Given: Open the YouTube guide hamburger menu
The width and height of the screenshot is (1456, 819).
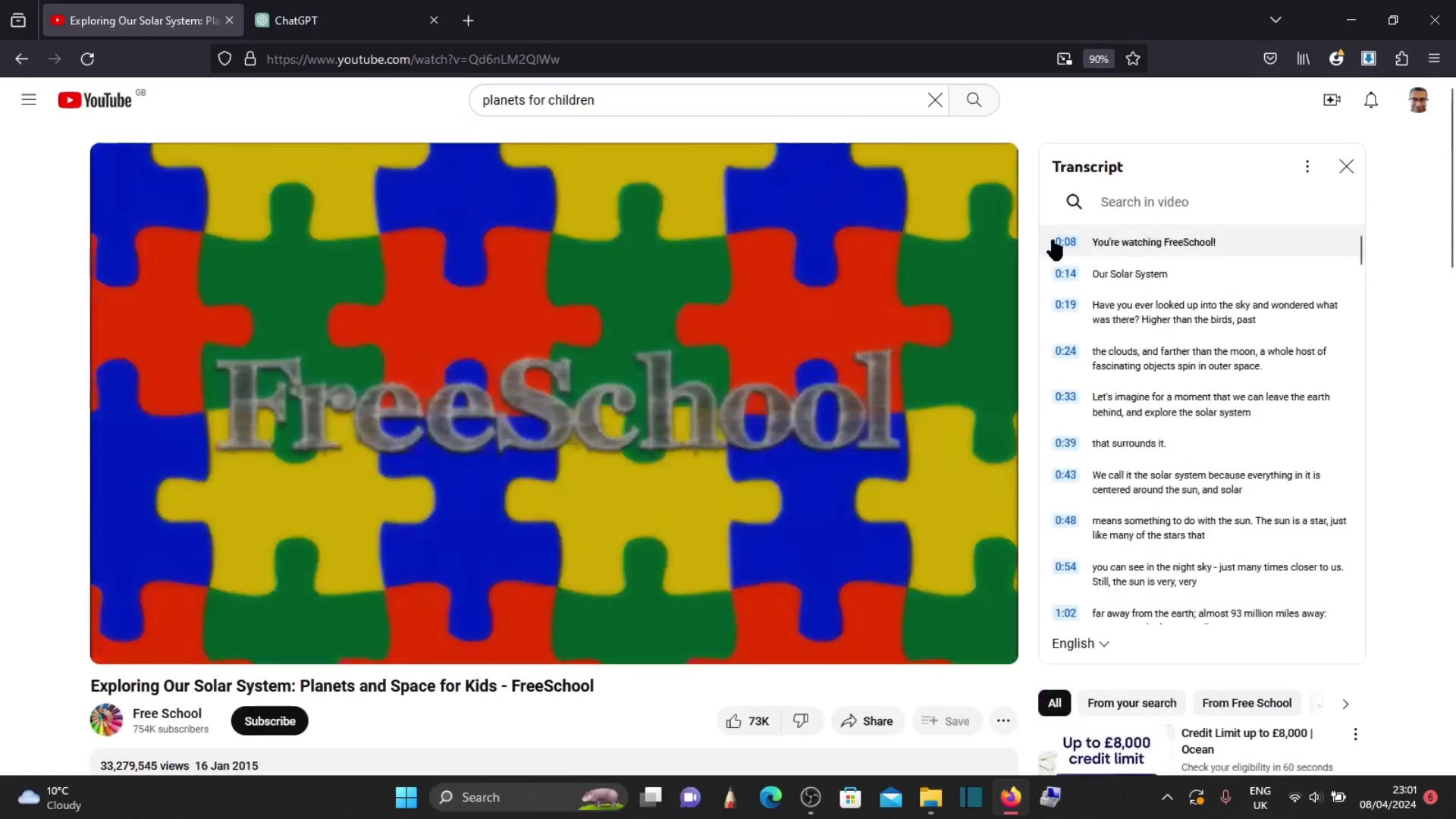Looking at the screenshot, I should (29, 99).
